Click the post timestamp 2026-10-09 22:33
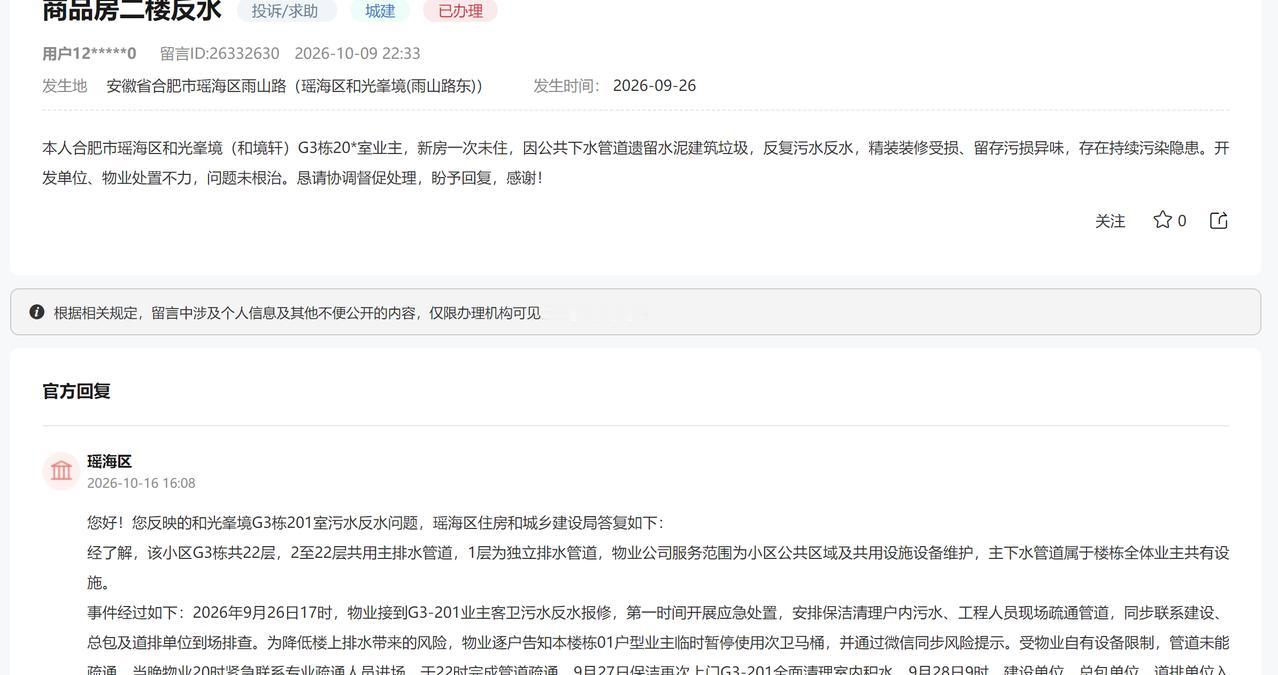Screen dimensions: 1278x675 357,53
